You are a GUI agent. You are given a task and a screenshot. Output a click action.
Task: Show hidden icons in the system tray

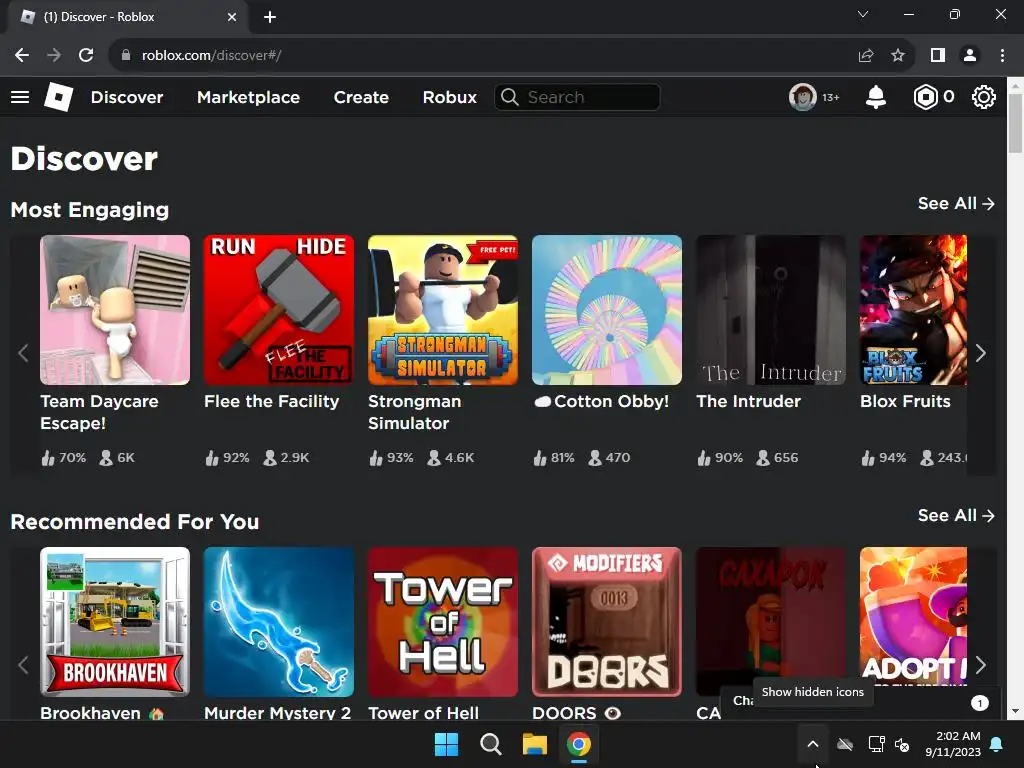812,744
